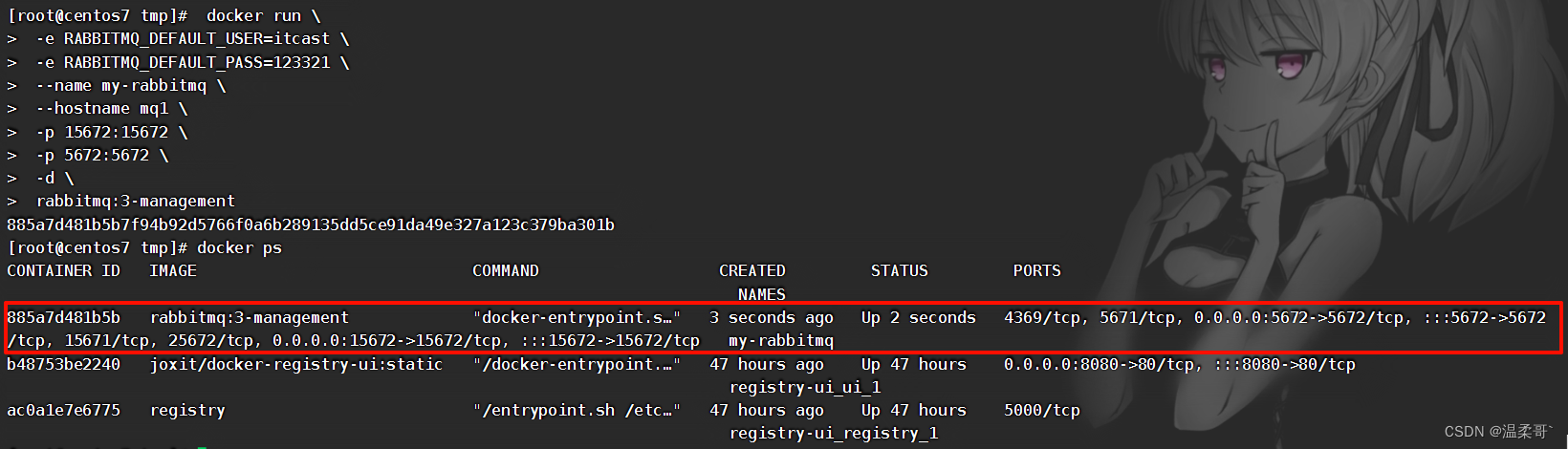1568x449 pixels.
Task: Select the RABBITMQ_DEFAULT_USER=itcast line
Action: point(192,39)
